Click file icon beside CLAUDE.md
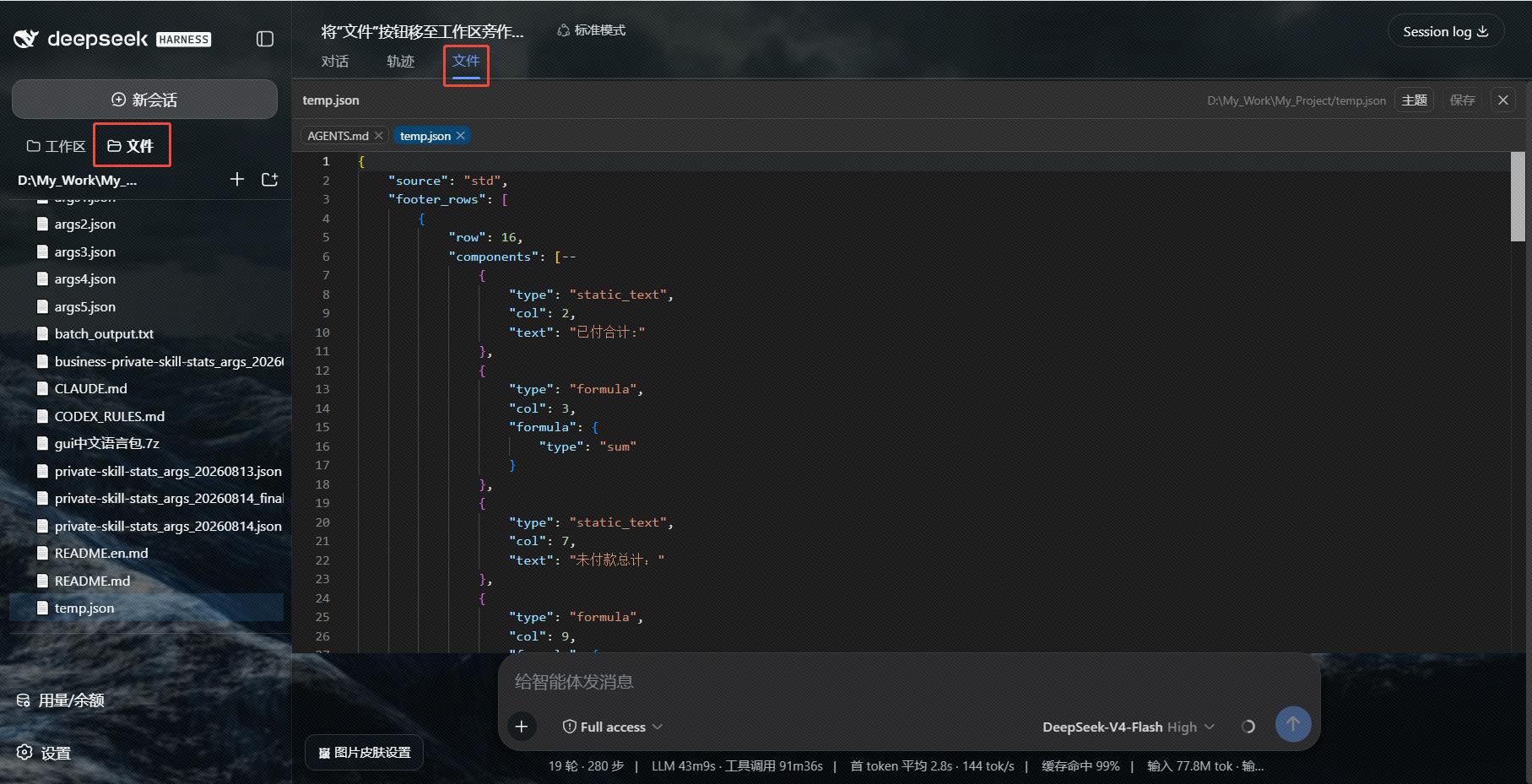 42,389
